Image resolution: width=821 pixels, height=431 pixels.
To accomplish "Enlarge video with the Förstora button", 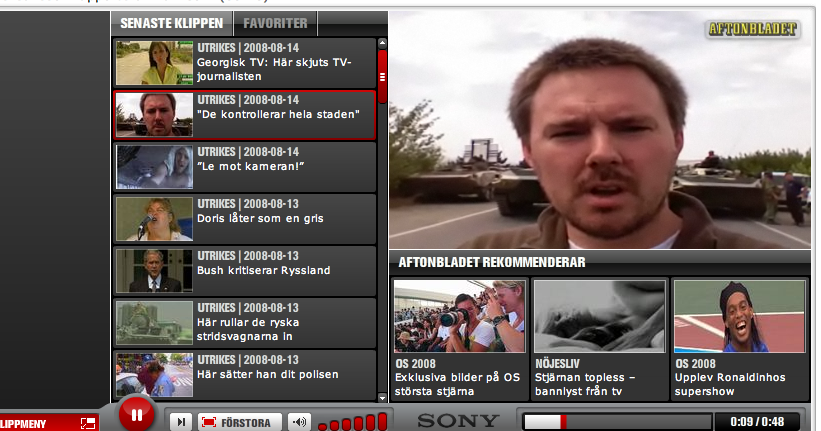I will pyautogui.click(x=240, y=422).
